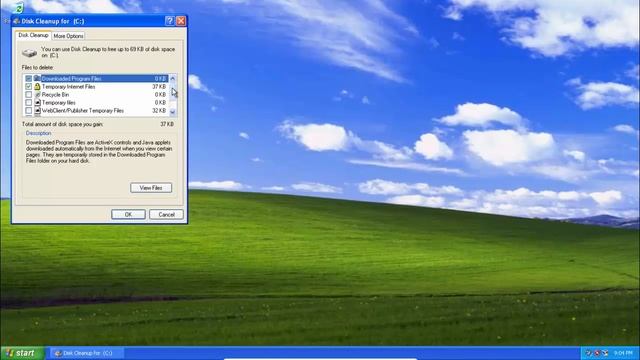The image size is (640, 360).
Task: Click Disk Cleanup taskbar button
Action: coord(86,353)
